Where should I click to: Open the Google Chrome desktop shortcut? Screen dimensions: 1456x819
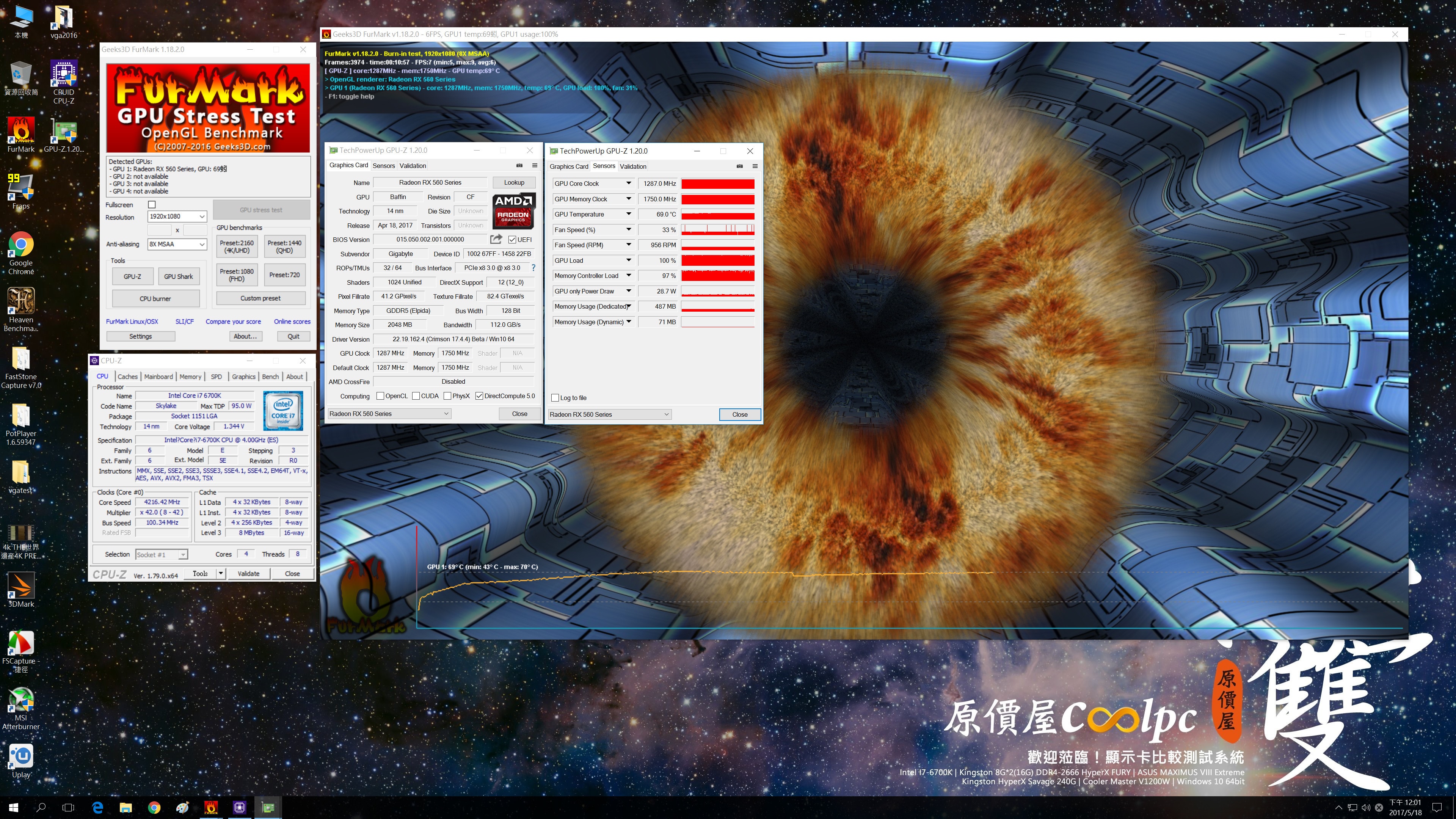[21, 253]
